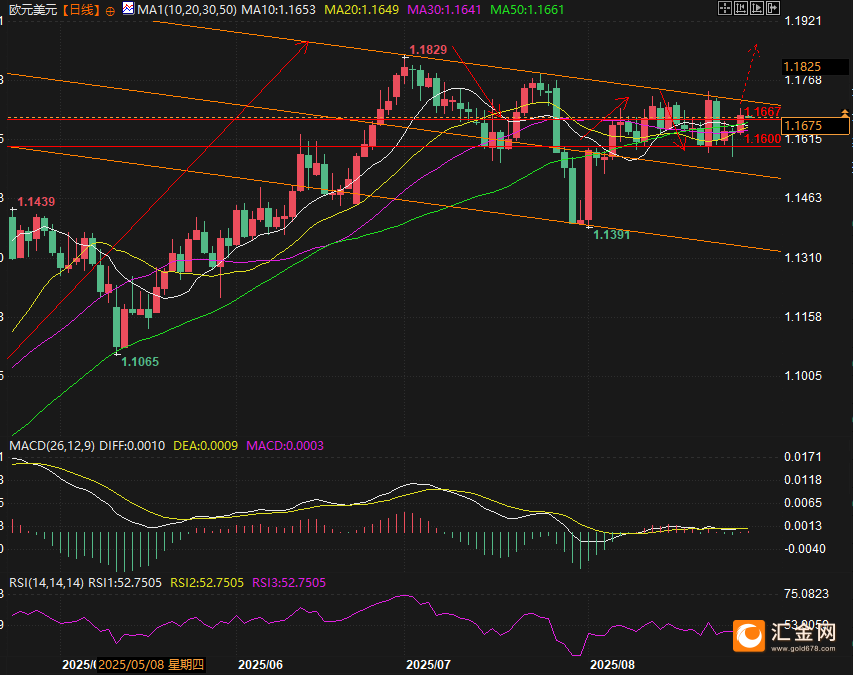Click the yellow MA20:1.1649 value
853x675 pixels.
pos(361,10)
